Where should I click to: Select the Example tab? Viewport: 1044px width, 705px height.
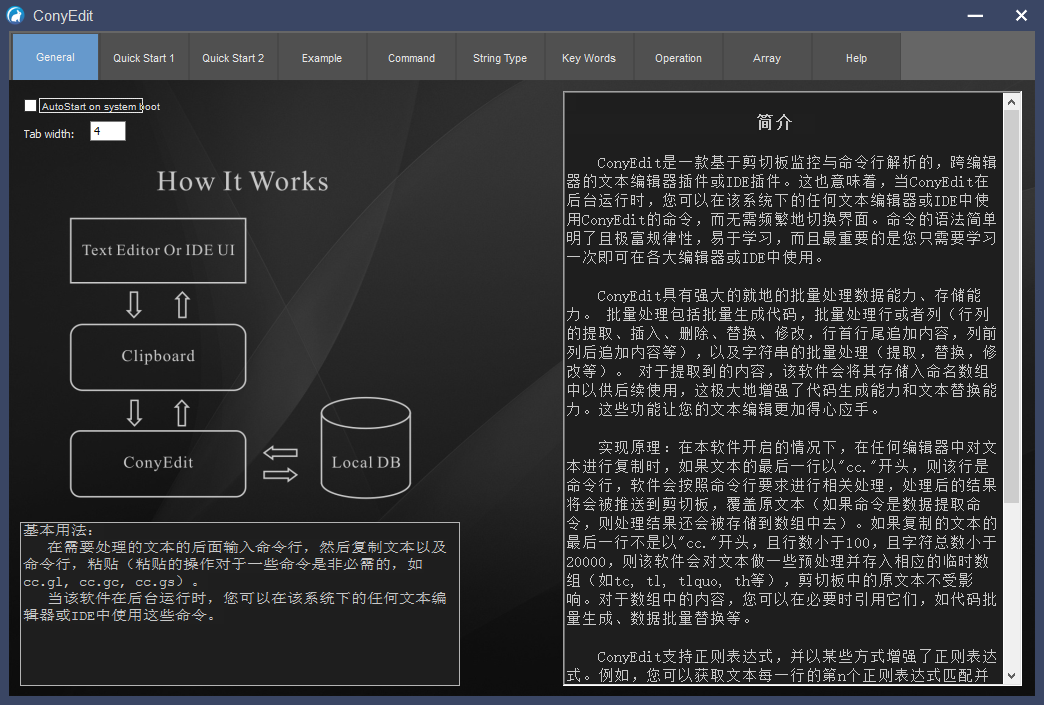point(322,58)
